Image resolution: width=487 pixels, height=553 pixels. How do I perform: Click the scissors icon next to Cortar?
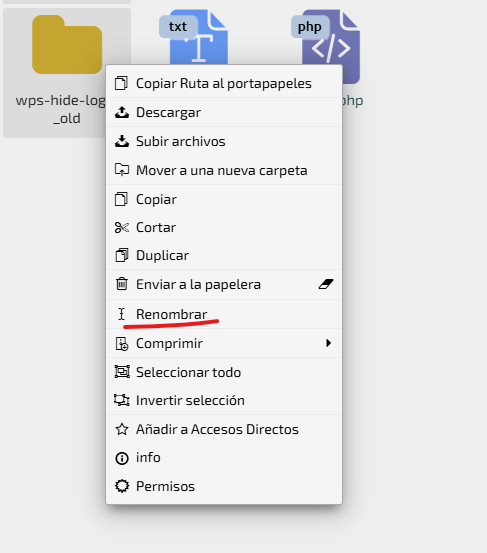(122, 227)
